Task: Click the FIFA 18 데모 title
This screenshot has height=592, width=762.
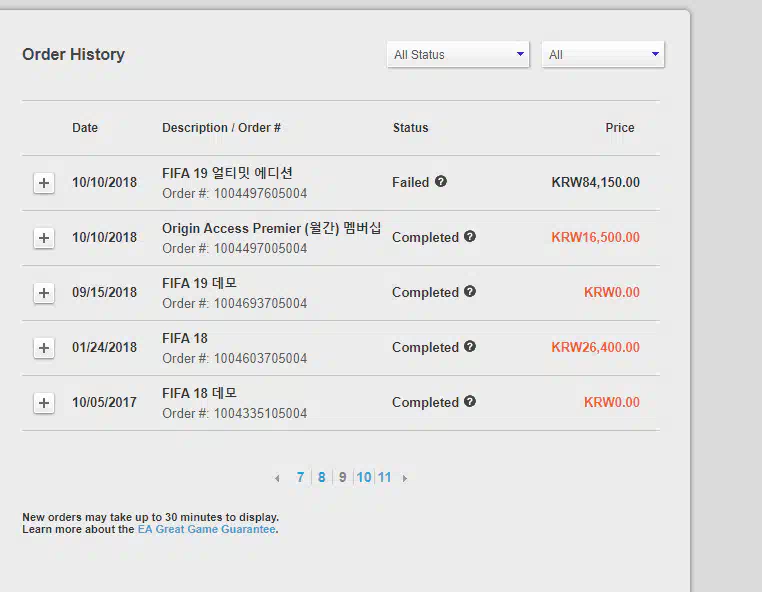Action: [199, 393]
